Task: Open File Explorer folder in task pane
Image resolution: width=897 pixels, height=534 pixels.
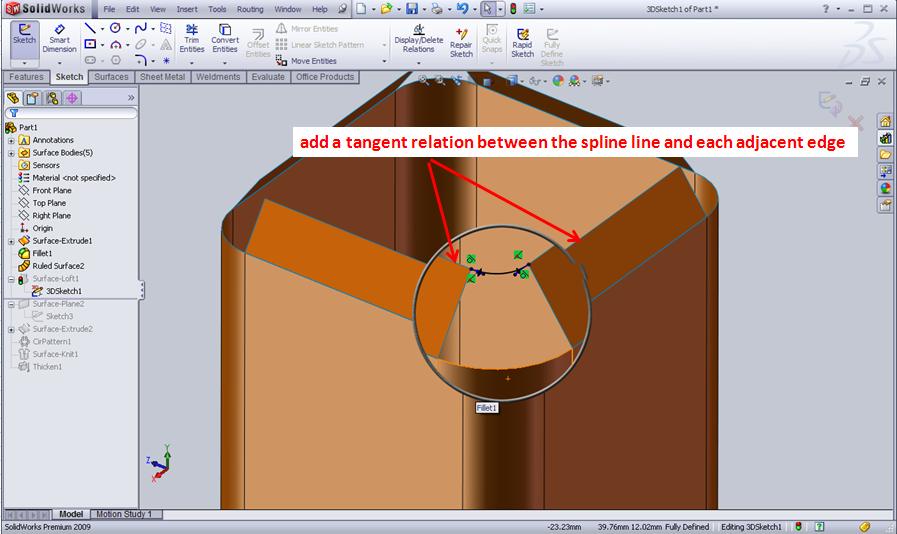Action: (x=885, y=155)
